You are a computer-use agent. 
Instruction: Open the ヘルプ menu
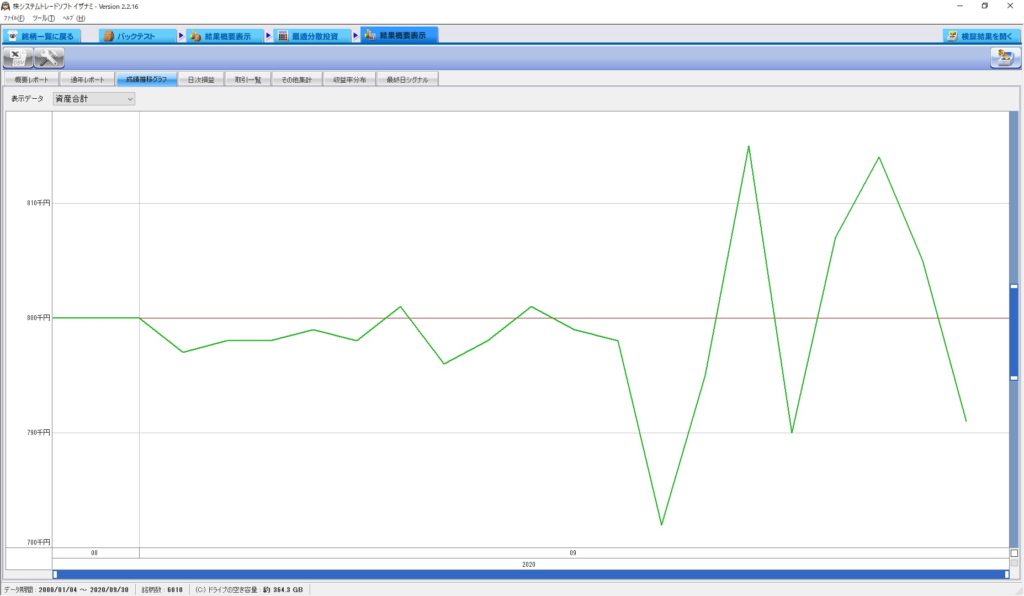74,18
